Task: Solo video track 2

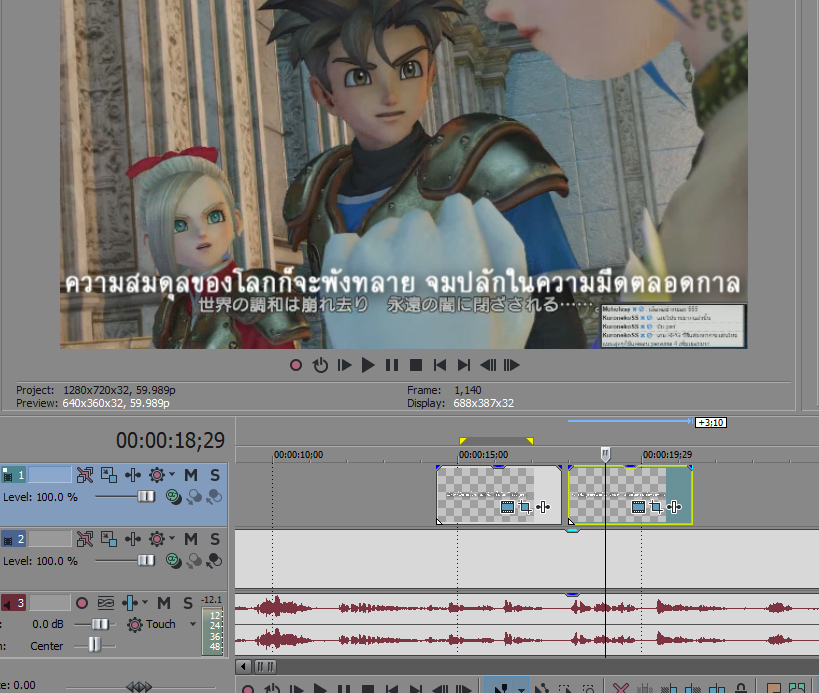Action: click(215, 538)
